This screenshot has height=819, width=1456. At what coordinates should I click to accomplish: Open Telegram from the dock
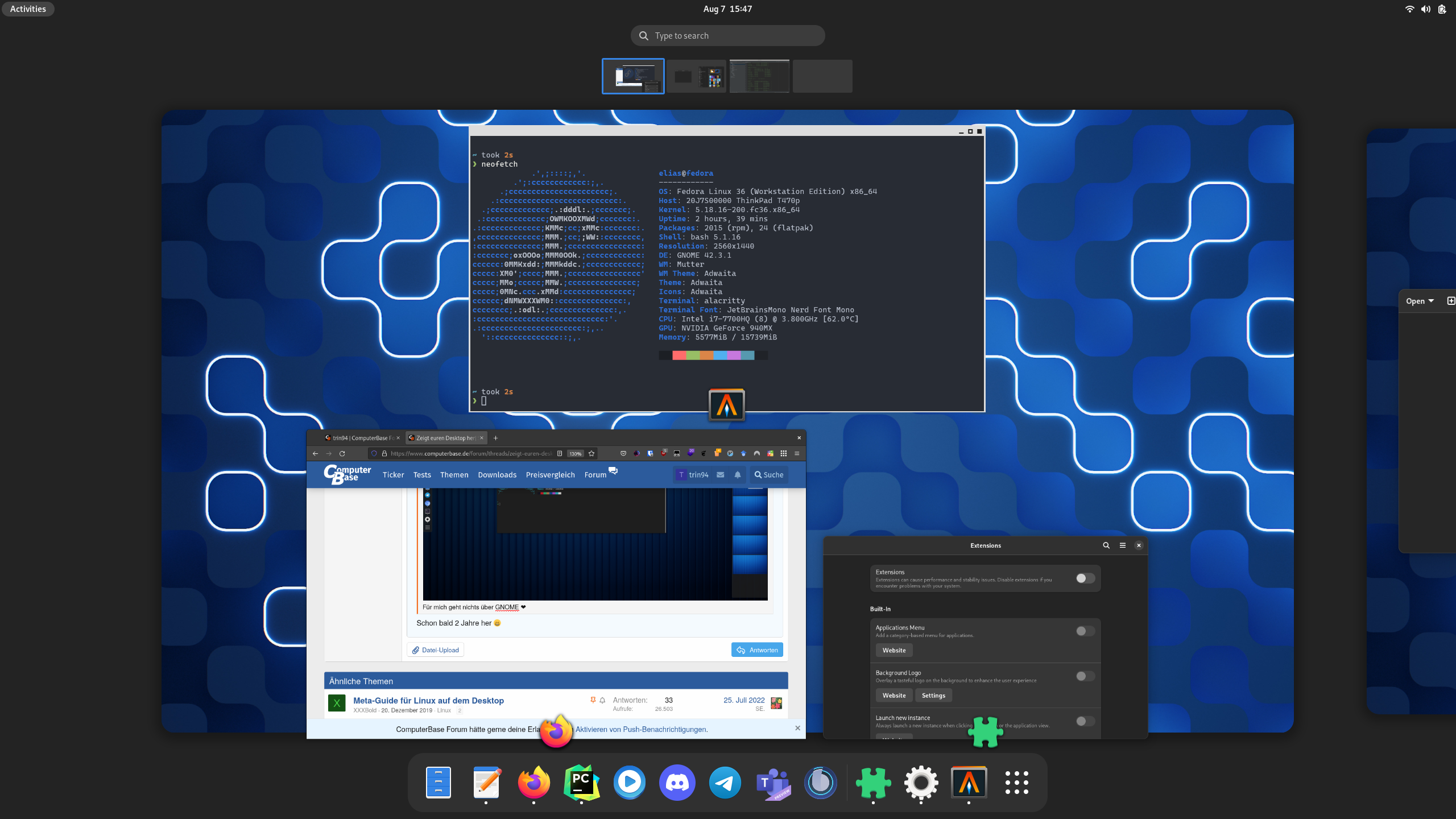point(725,783)
